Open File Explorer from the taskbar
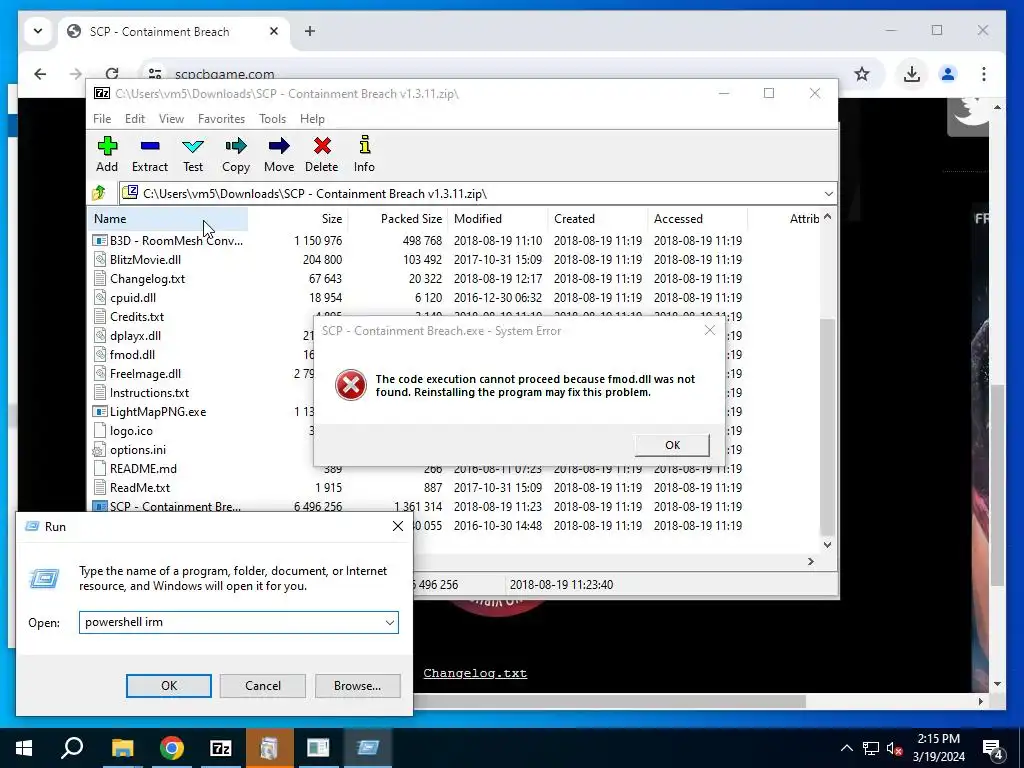This screenshot has width=1024, height=768. tap(122, 748)
